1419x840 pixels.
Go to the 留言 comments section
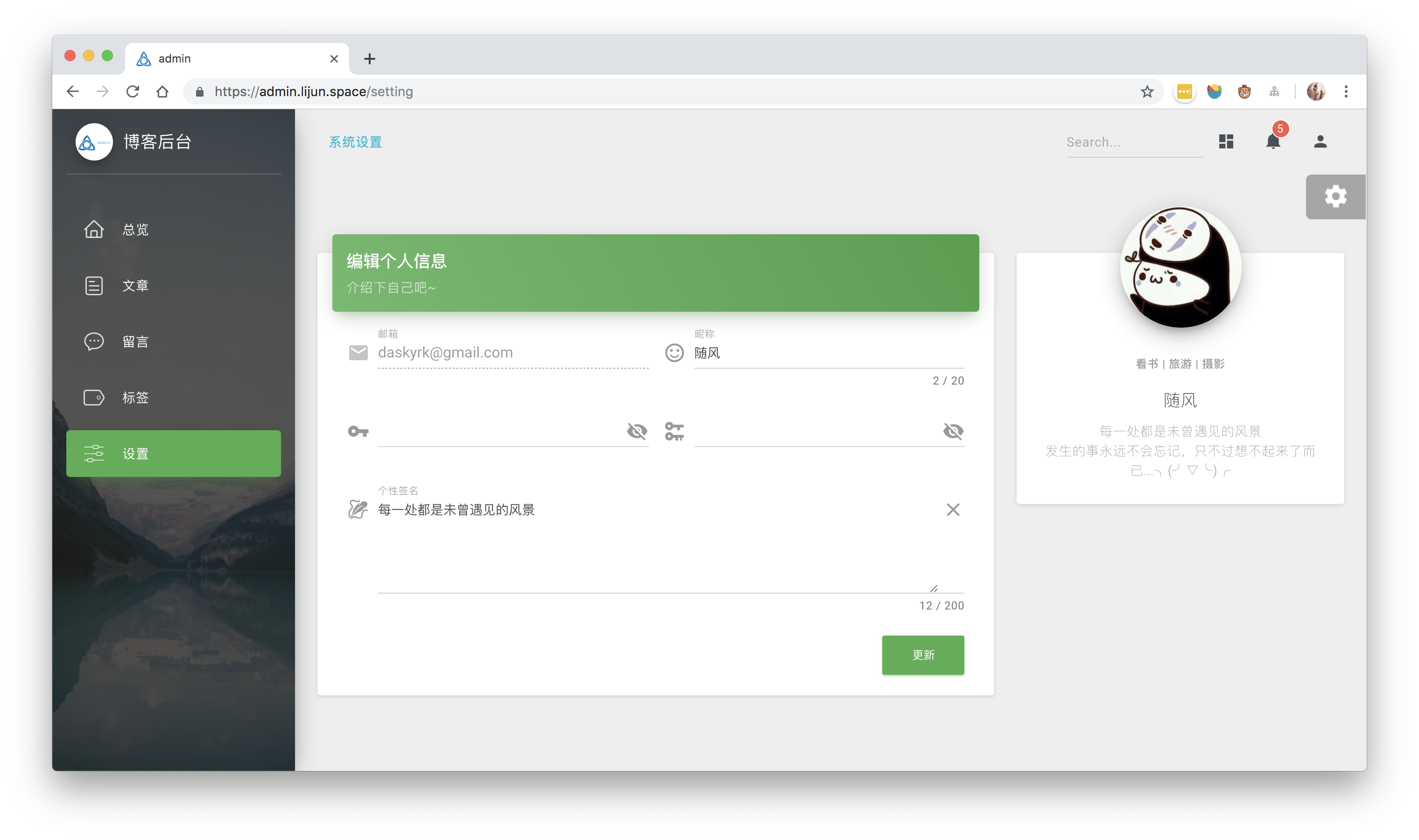pos(173,341)
